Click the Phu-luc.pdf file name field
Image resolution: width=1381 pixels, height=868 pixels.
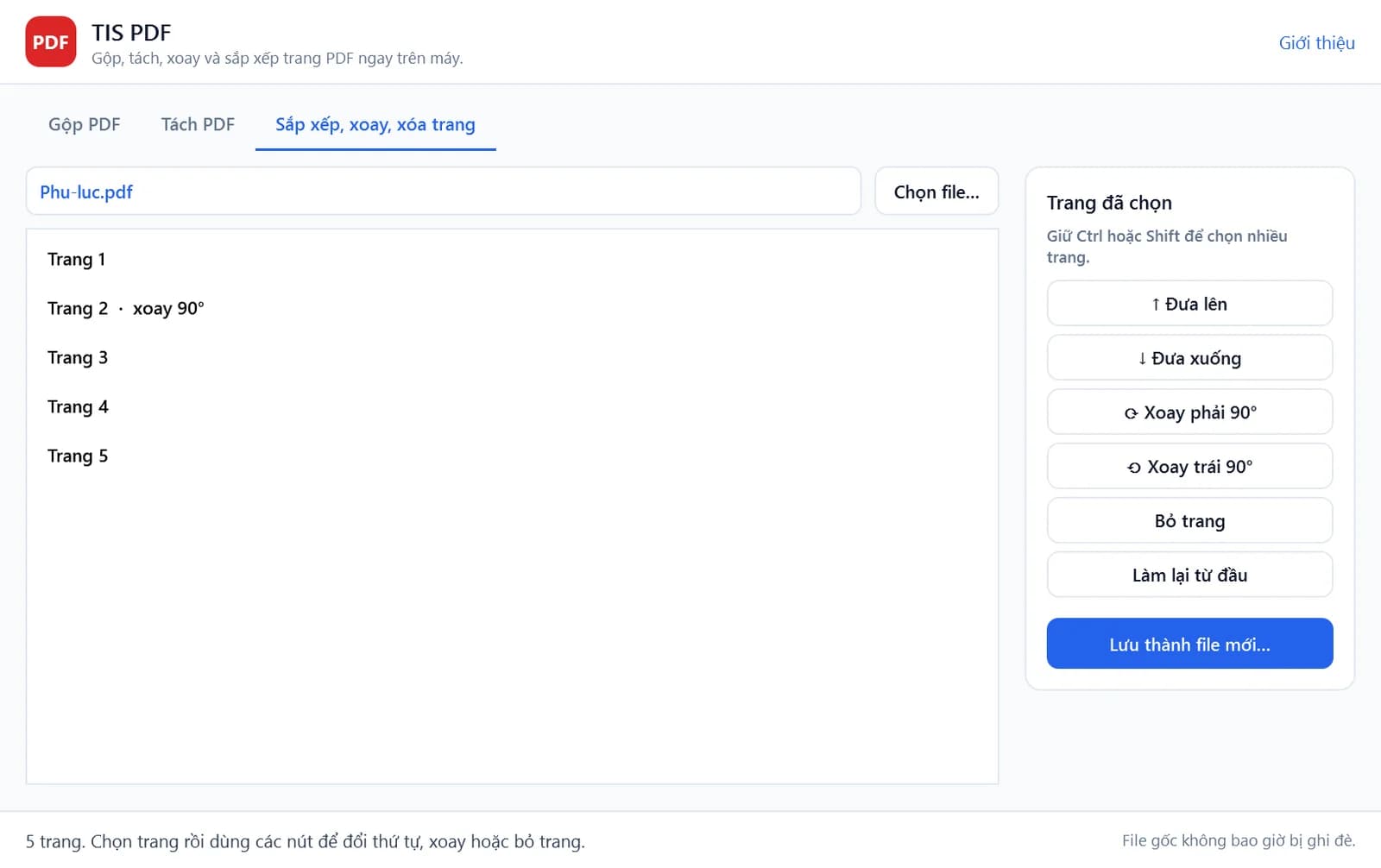pos(444,192)
